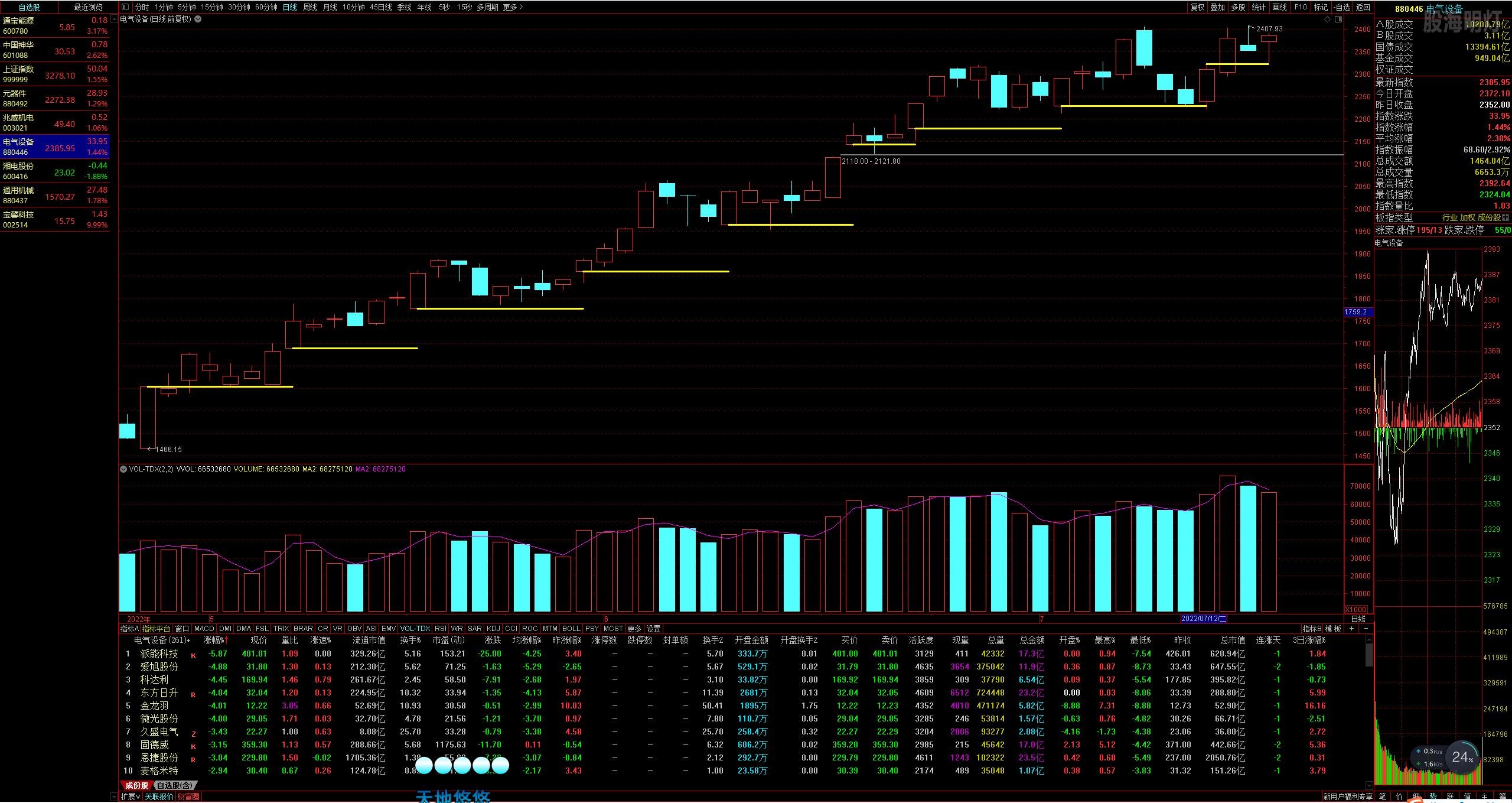Click the 日线 label at chart corner
Viewport: 1512px width, 803px height.
[x=1358, y=619]
